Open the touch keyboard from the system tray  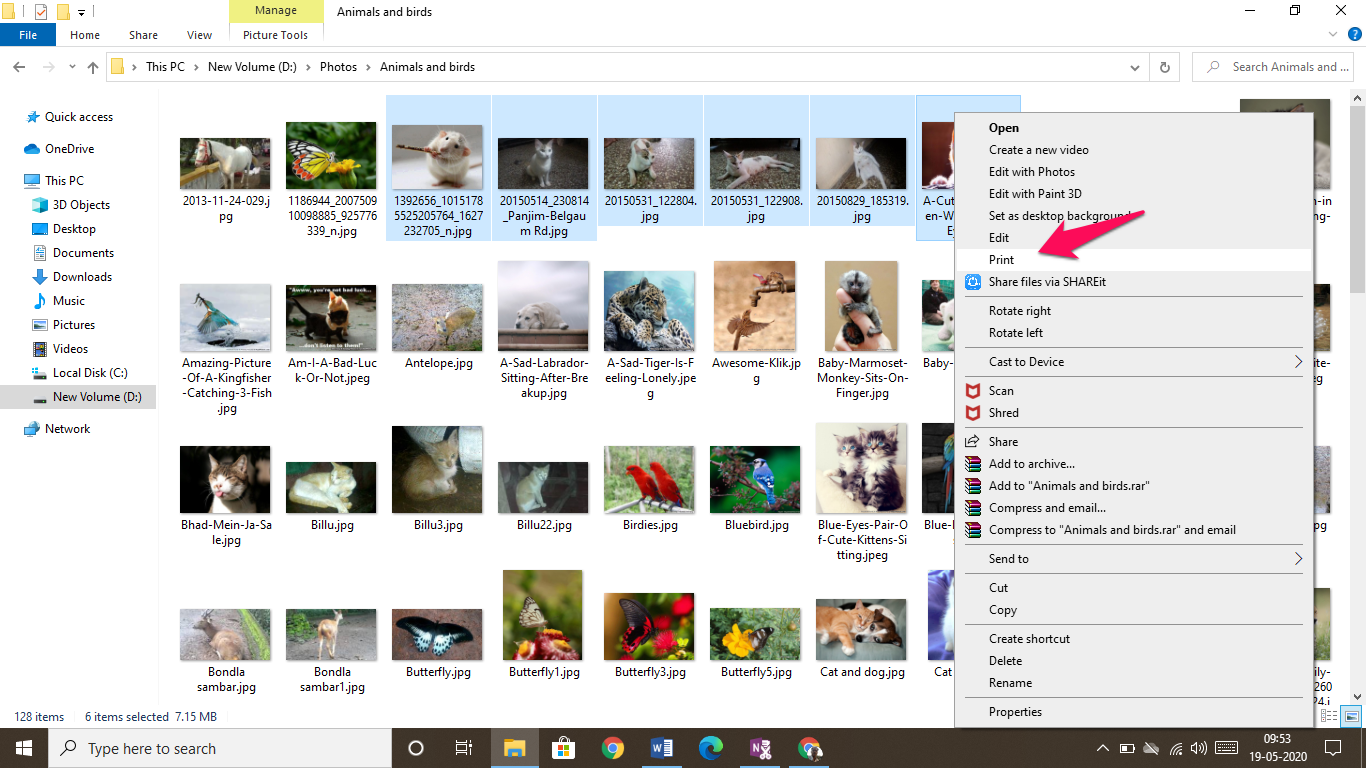(1225, 747)
